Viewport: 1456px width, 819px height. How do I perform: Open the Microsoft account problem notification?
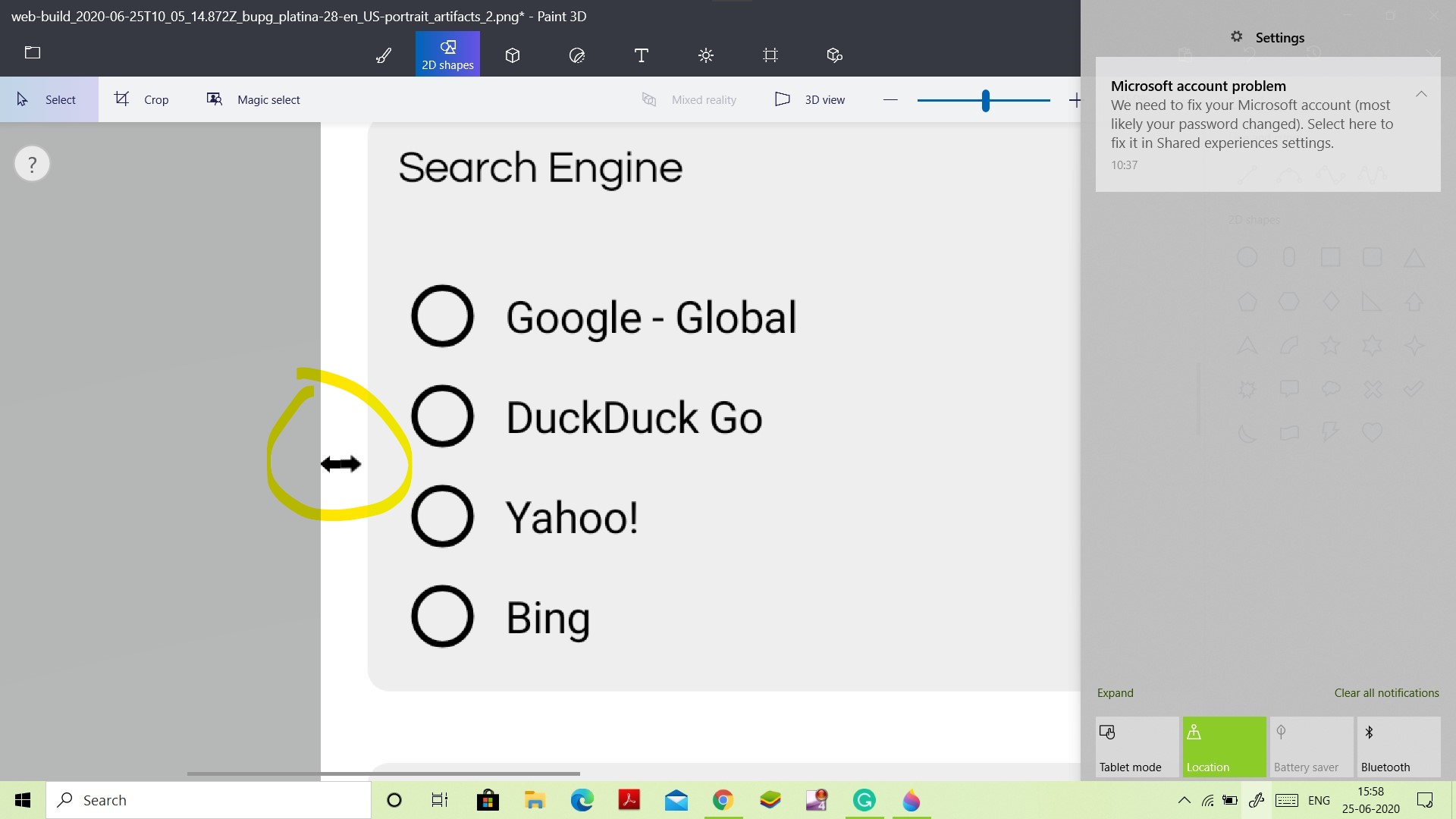click(x=1268, y=124)
